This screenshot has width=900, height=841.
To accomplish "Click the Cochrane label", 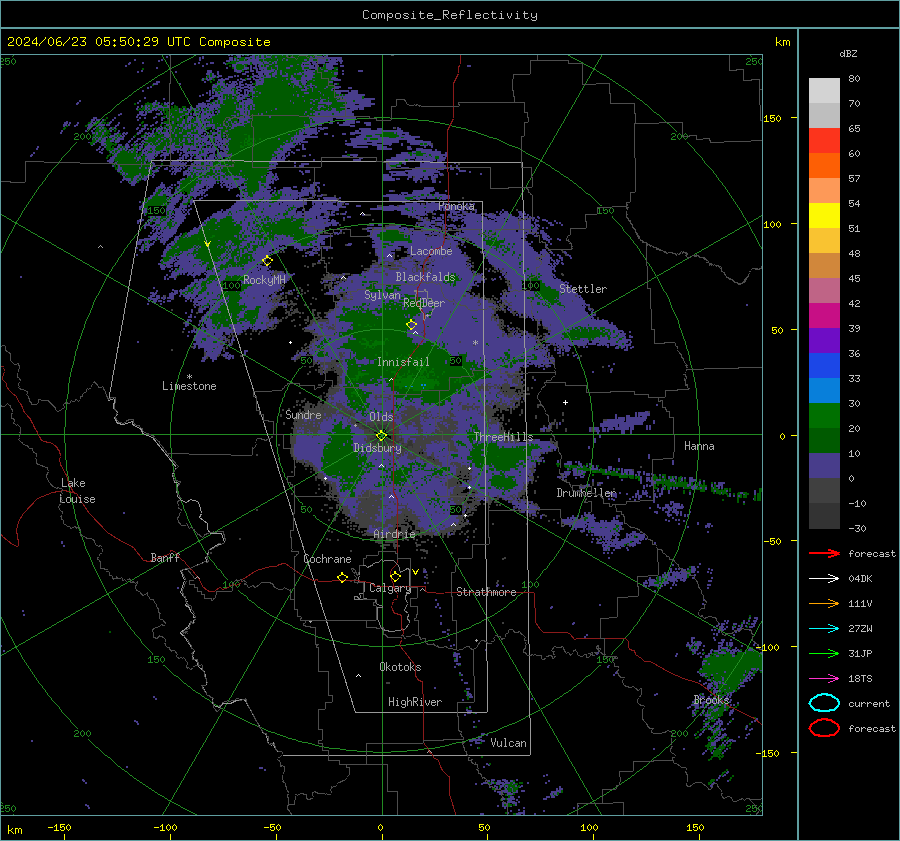I will [327, 559].
